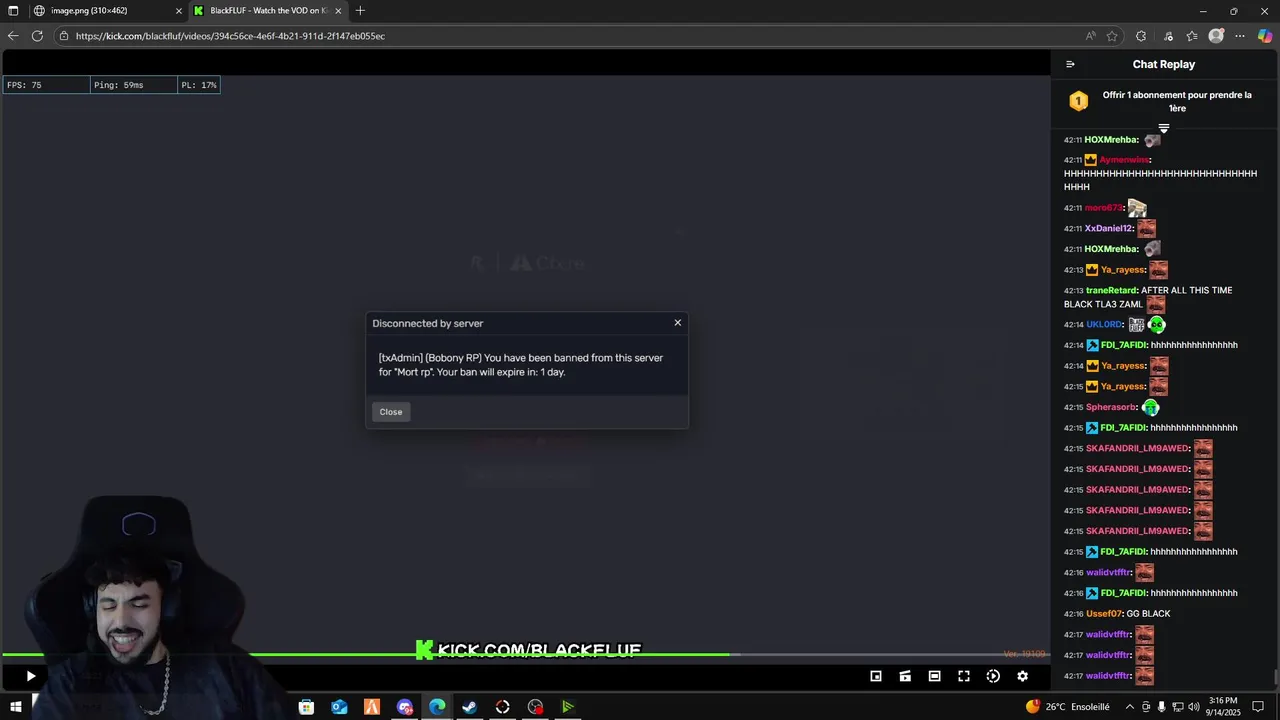Add page to favorites star
Viewport: 1280px width, 720px height.
coord(1112,36)
